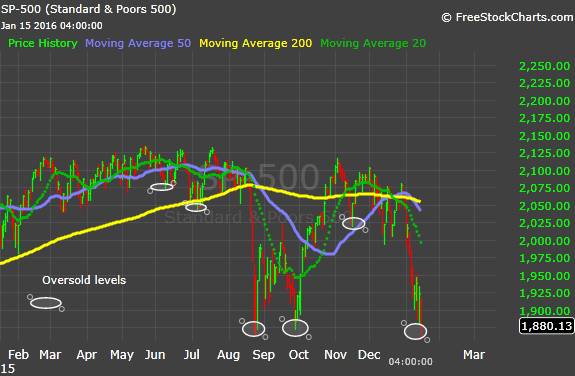The image size is (575, 376).
Task: Click the Sep label on the time axis
Action: pos(263,355)
